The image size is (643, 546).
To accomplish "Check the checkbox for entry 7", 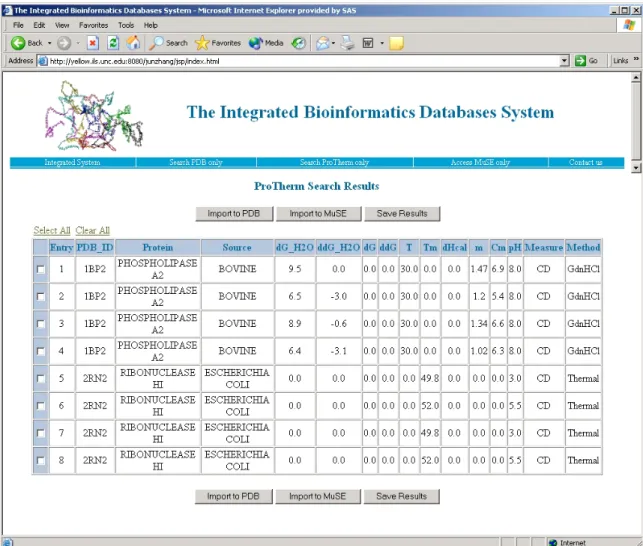I will point(41,433).
